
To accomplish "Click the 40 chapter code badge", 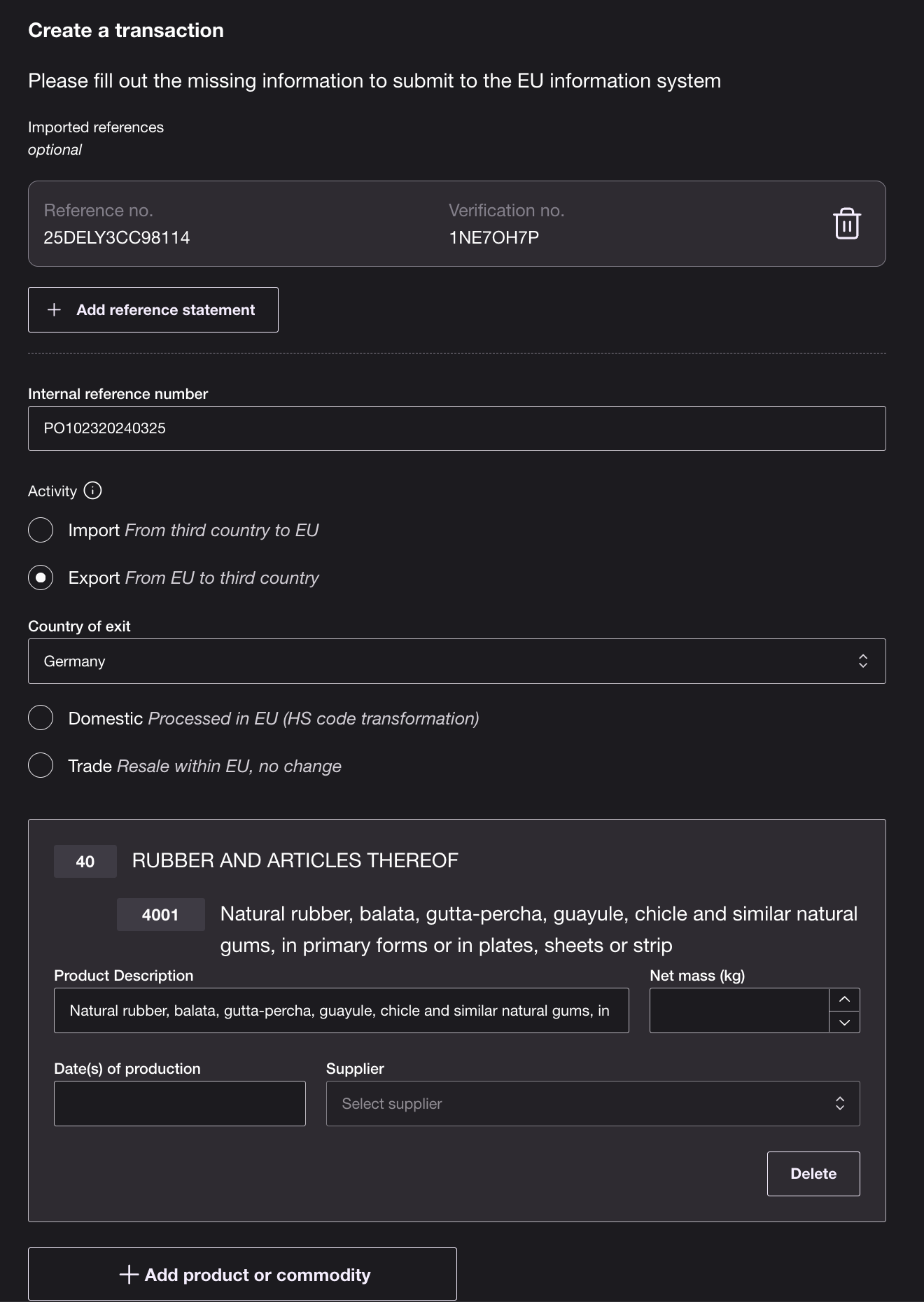I will click(85, 862).
